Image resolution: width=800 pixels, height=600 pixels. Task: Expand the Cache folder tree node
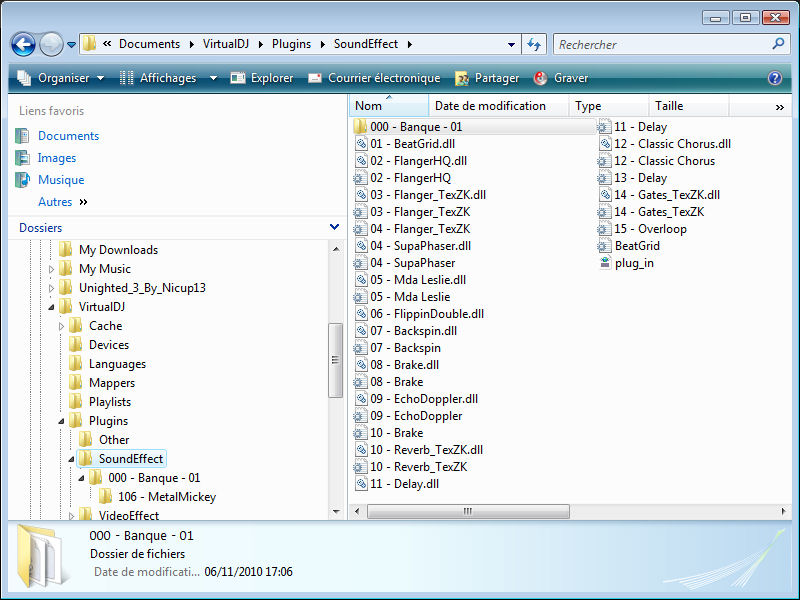tap(61, 326)
